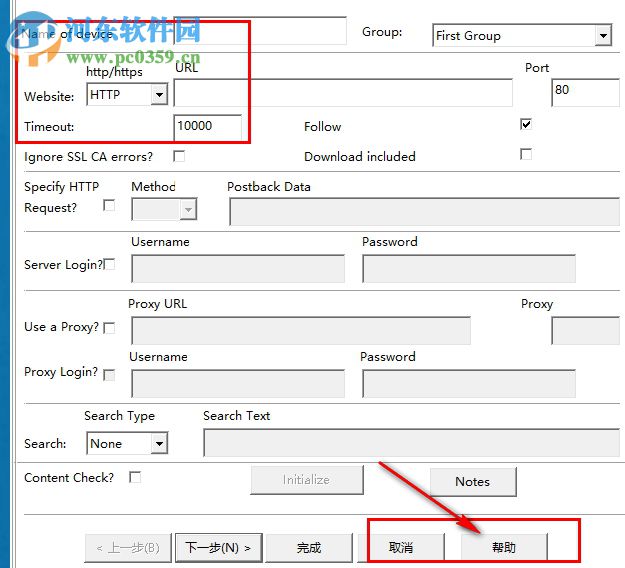Click the 取消 cancel button

click(x=401, y=548)
